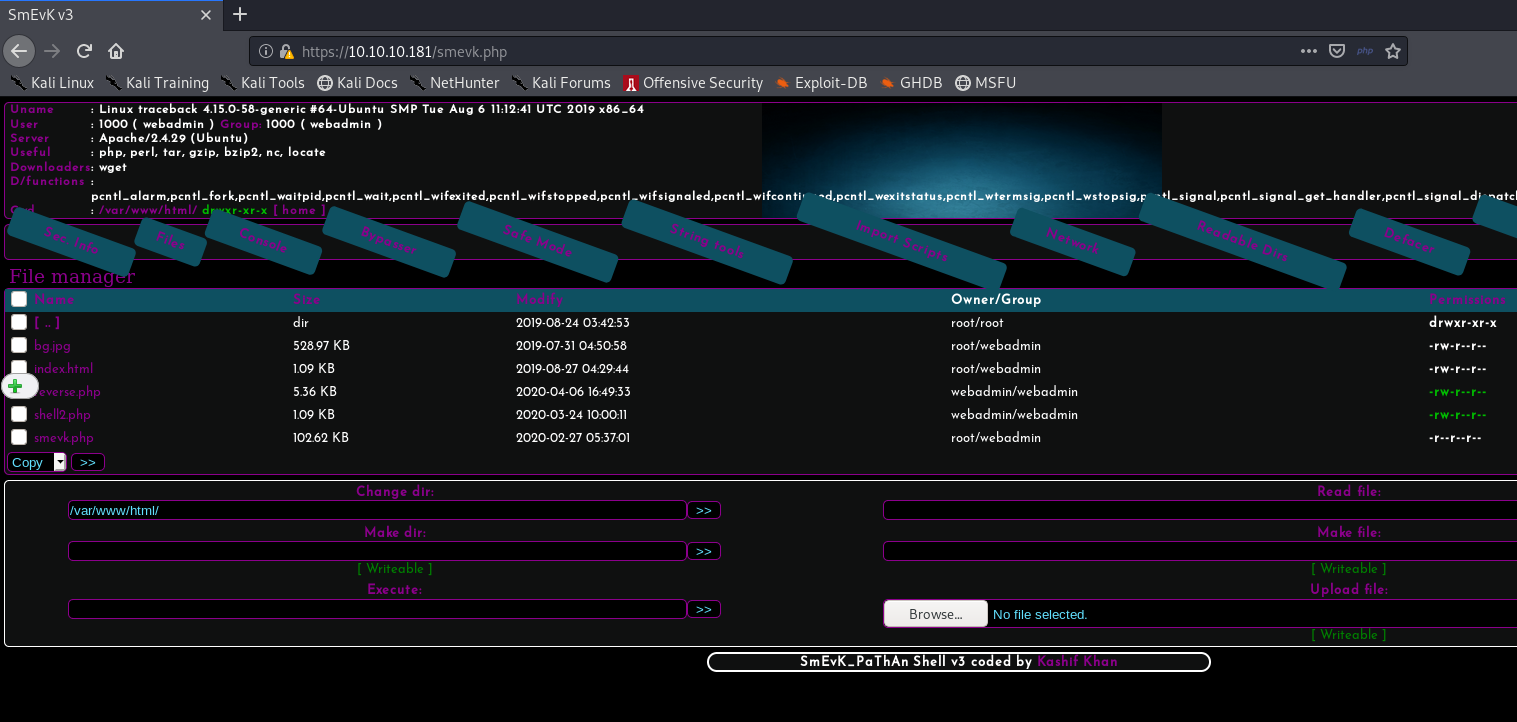This screenshot has height=722, width=1517.
Task: Tick the checkbox for bg.jpg
Action: coord(19,346)
